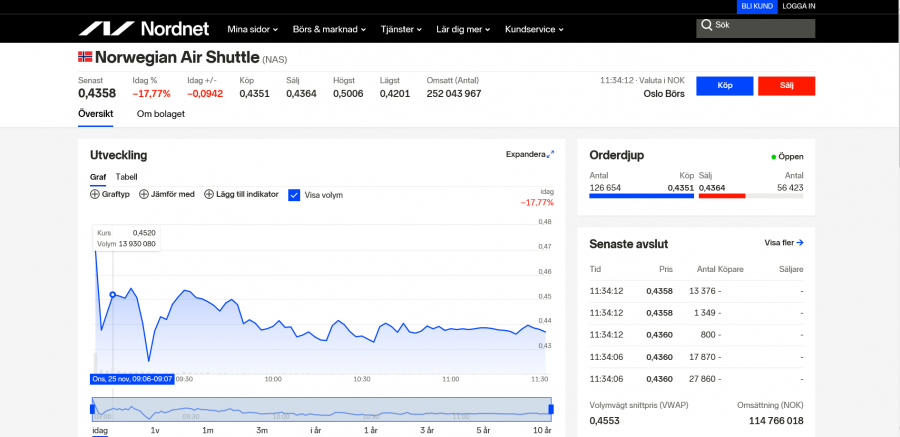Click the Nordnet logo

(140, 28)
